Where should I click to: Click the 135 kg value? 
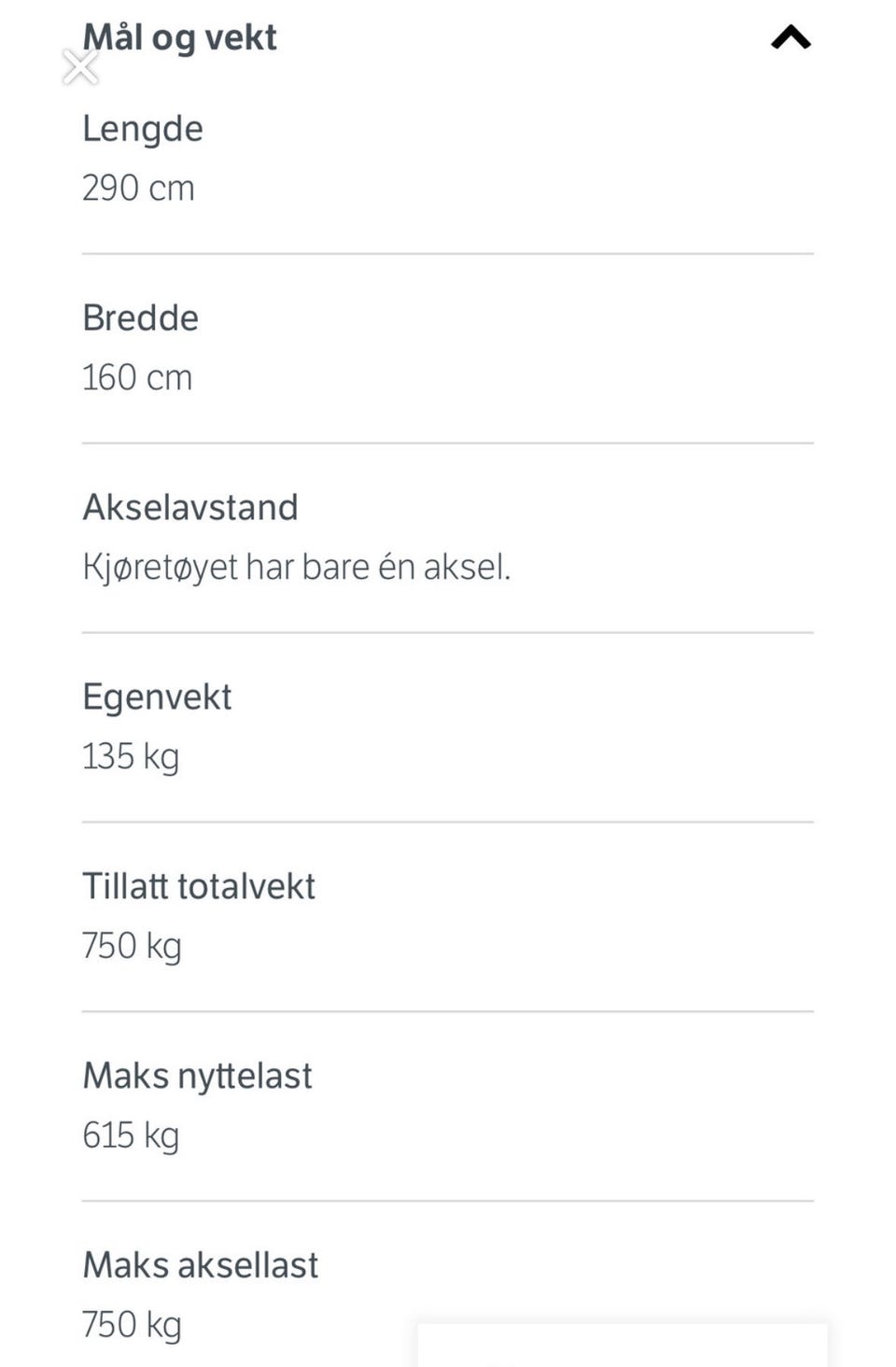point(131,757)
